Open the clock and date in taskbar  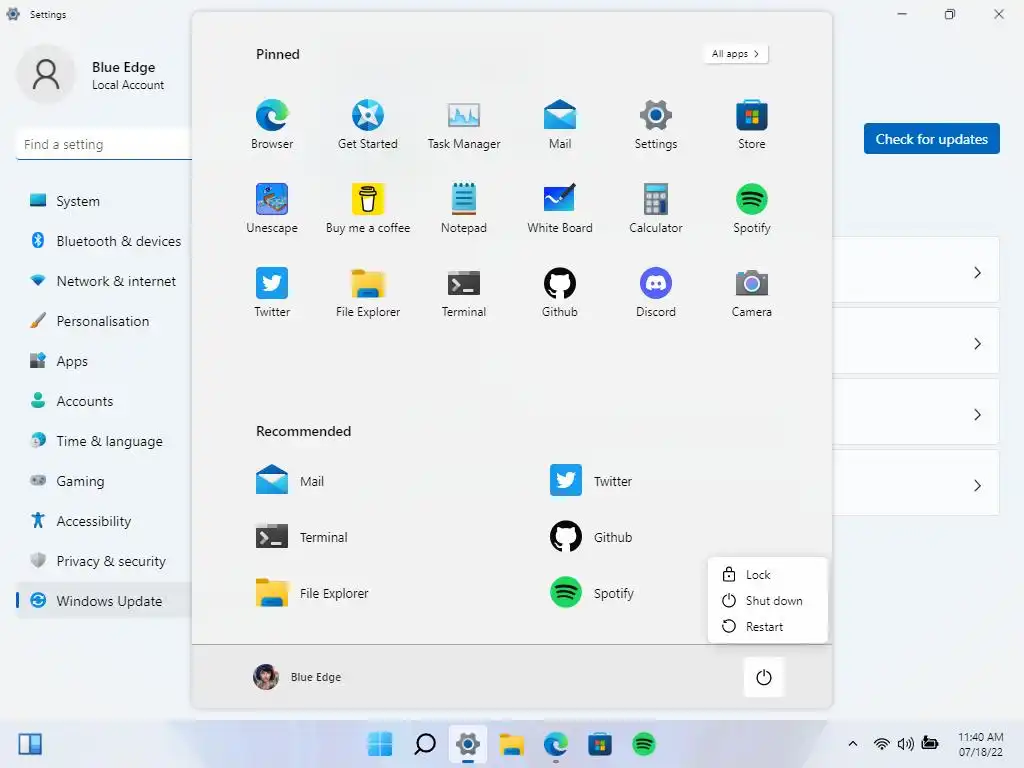(980, 744)
